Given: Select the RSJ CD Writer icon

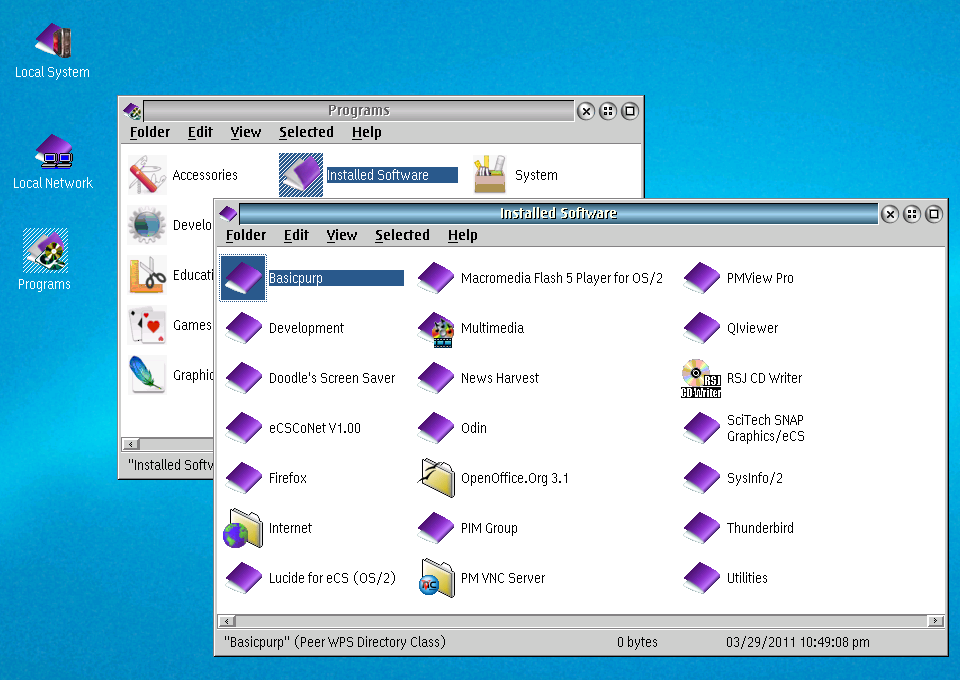Looking at the screenshot, I should coord(701,379).
